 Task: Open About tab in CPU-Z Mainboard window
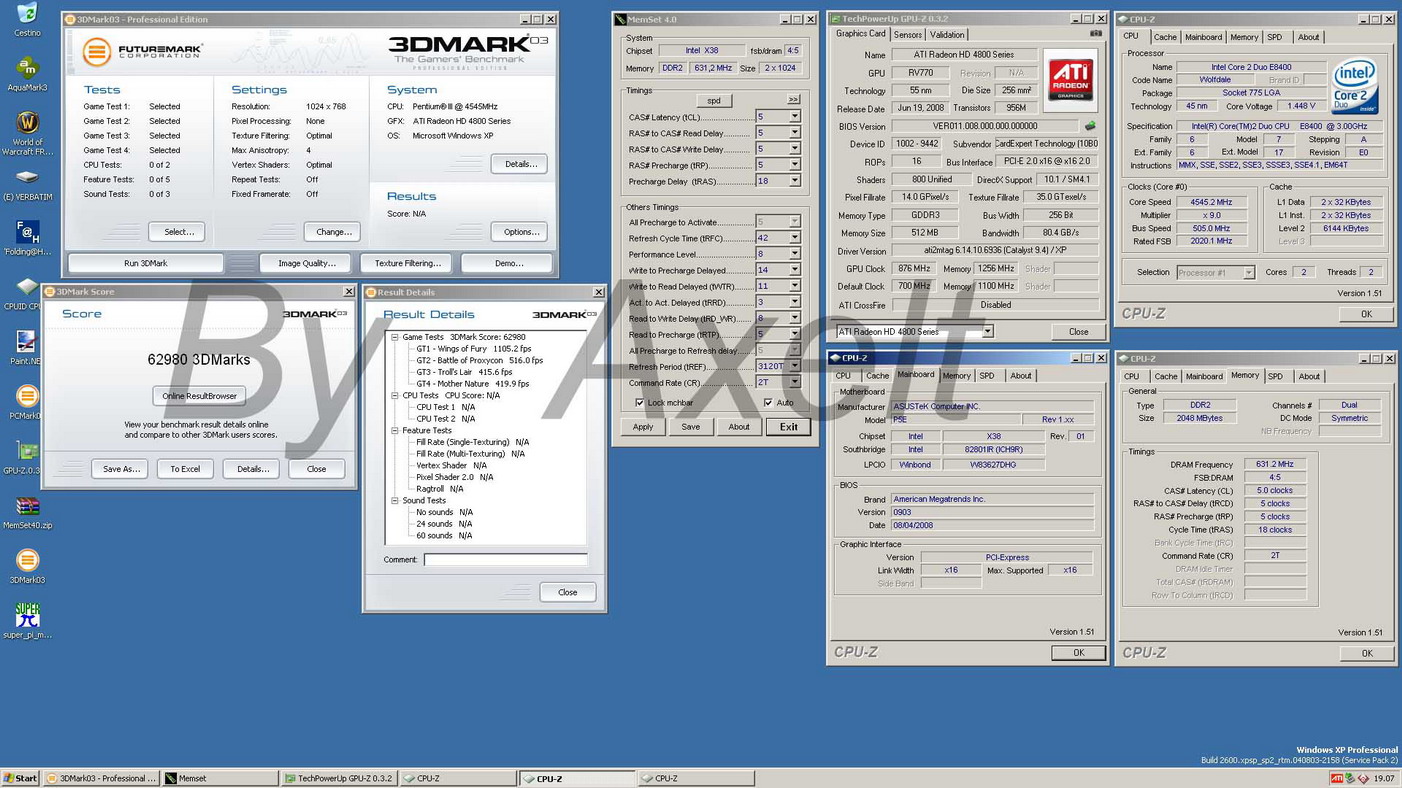point(1020,376)
